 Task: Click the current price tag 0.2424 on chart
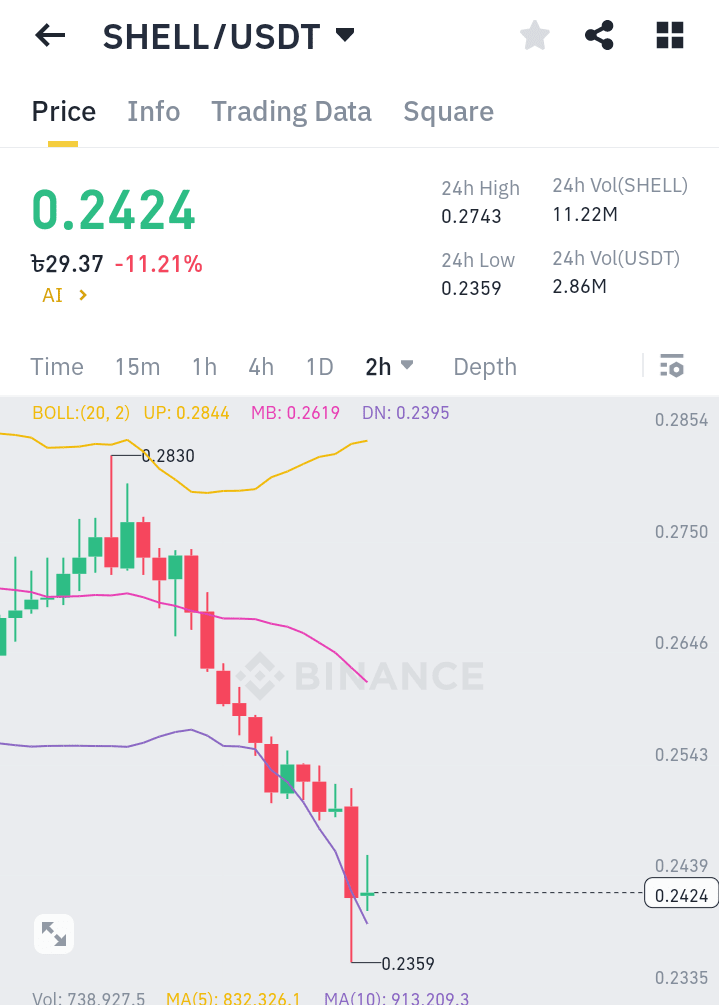pos(681,893)
